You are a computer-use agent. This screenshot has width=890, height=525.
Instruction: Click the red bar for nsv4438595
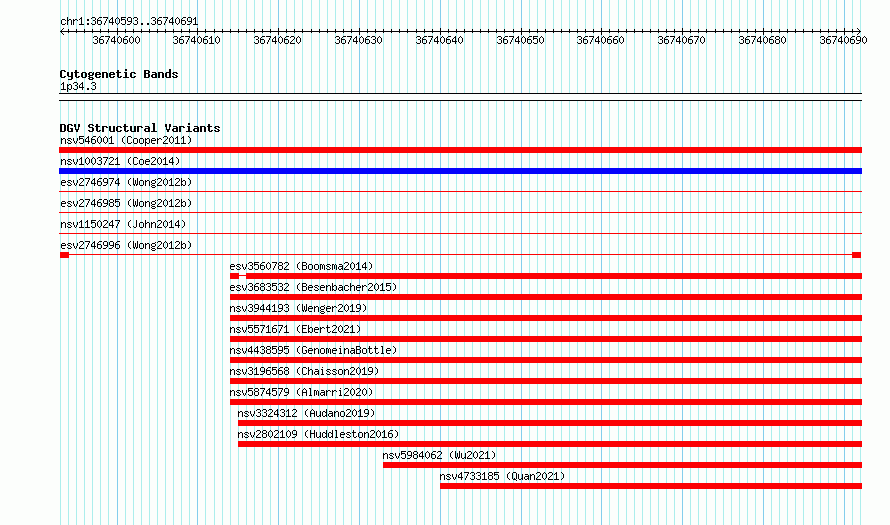[546, 360]
